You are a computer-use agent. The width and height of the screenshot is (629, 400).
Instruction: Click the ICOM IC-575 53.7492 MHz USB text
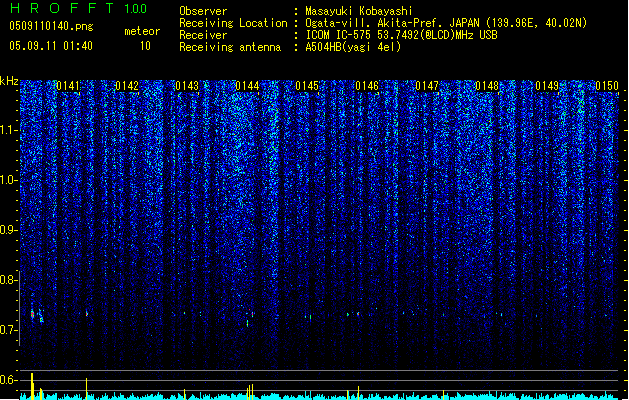pos(402,35)
